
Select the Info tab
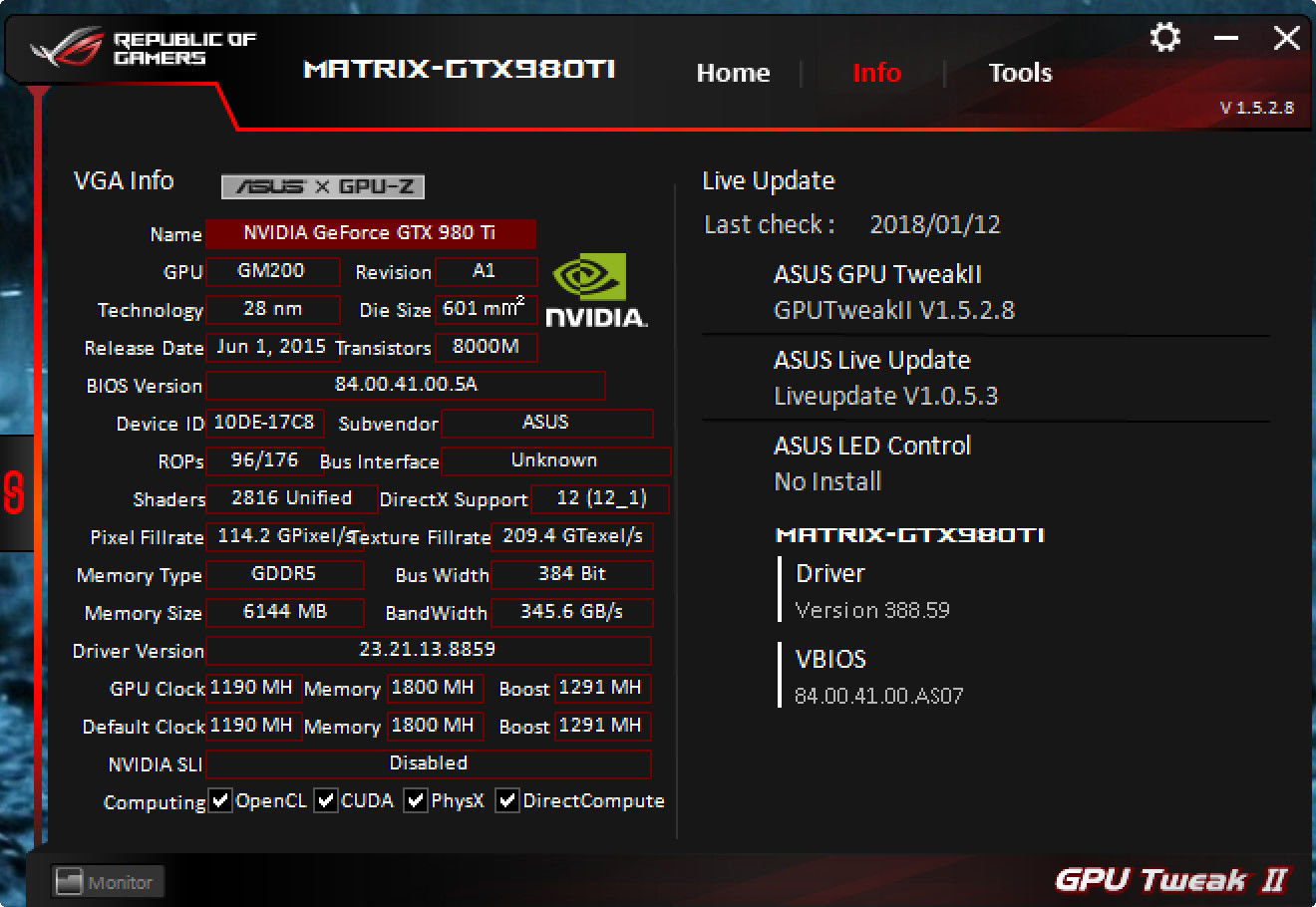point(876,73)
